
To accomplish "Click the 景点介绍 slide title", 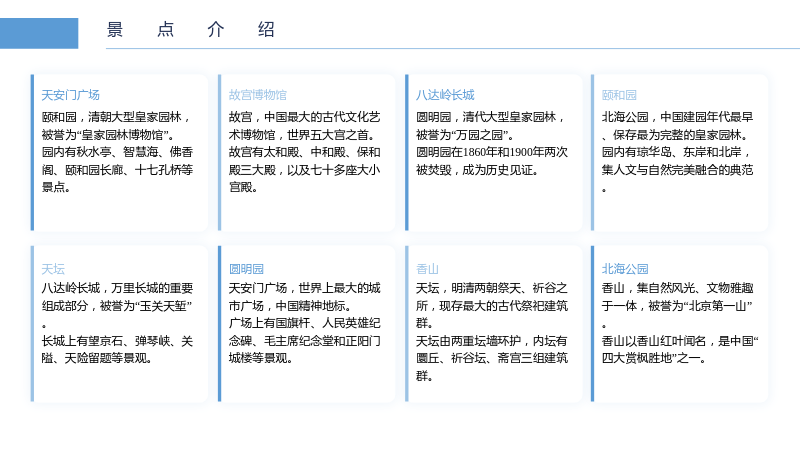I will click(x=191, y=29).
